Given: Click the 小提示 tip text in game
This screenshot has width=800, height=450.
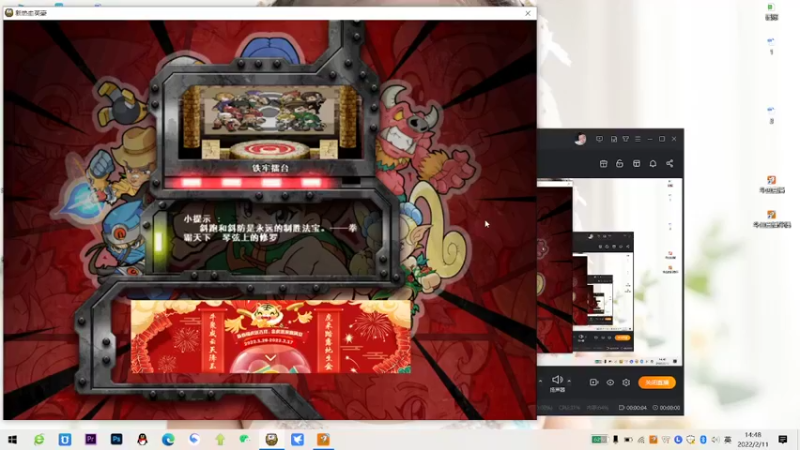Looking at the screenshot, I should point(270,228).
